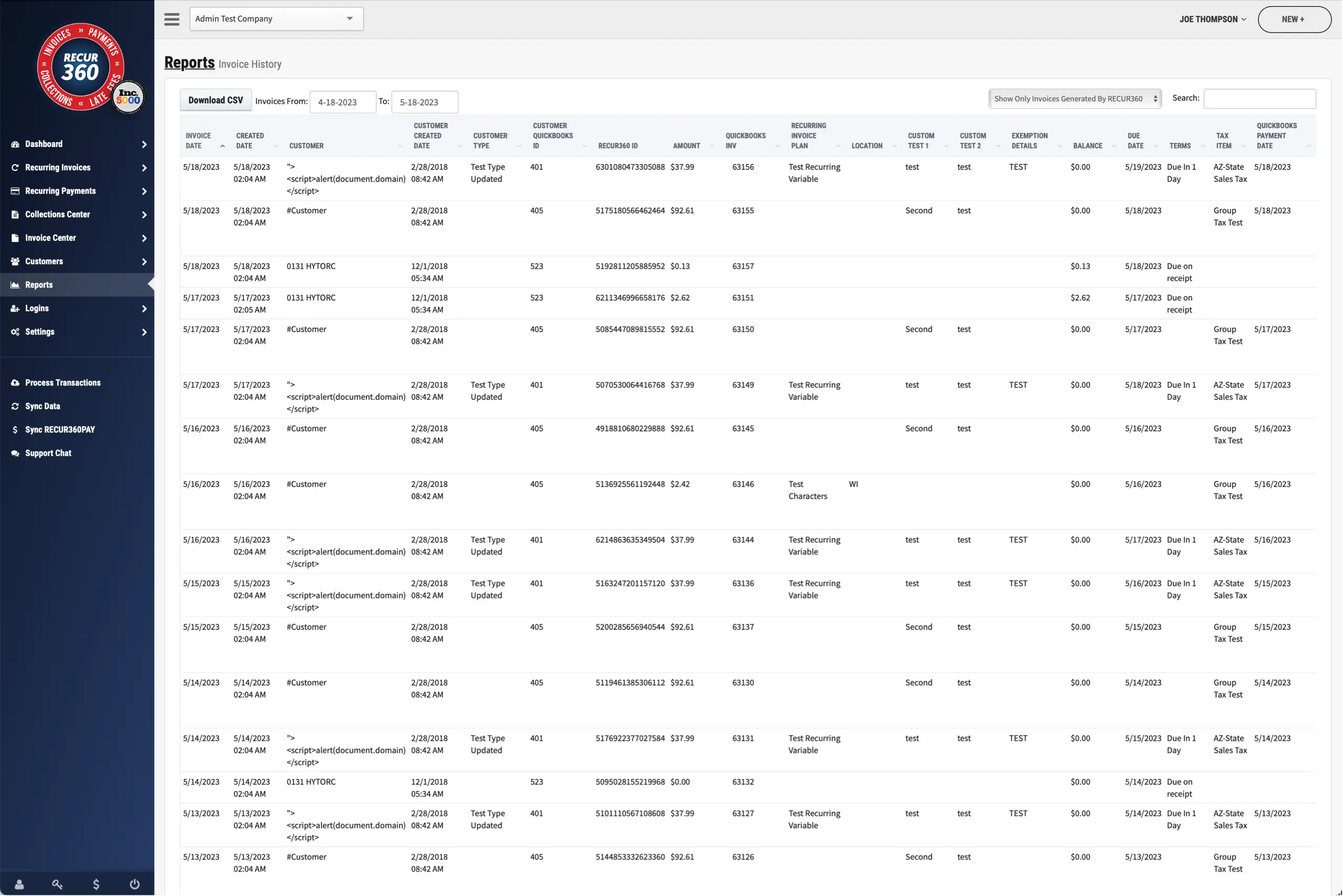Click Quickbooks invoice 63157 cell
This screenshot has height=896, width=1343.
(743, 266)
